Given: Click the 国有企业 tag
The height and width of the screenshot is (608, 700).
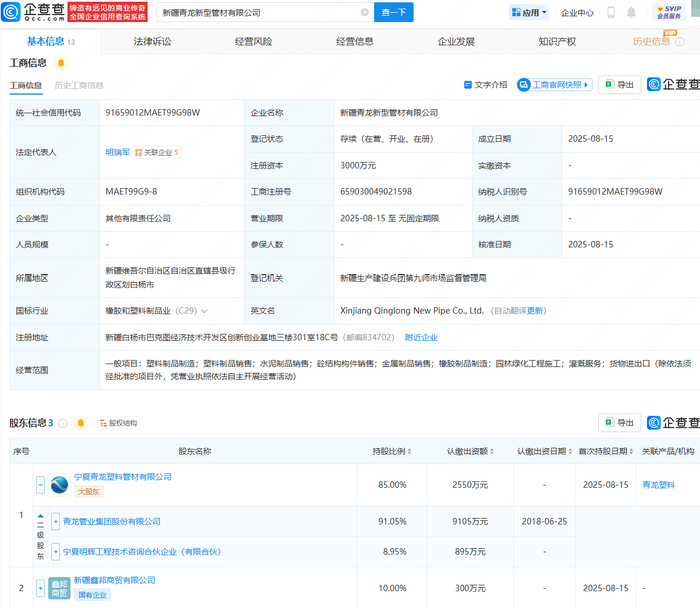Looking at the screenshot, I should pos(92,595).
